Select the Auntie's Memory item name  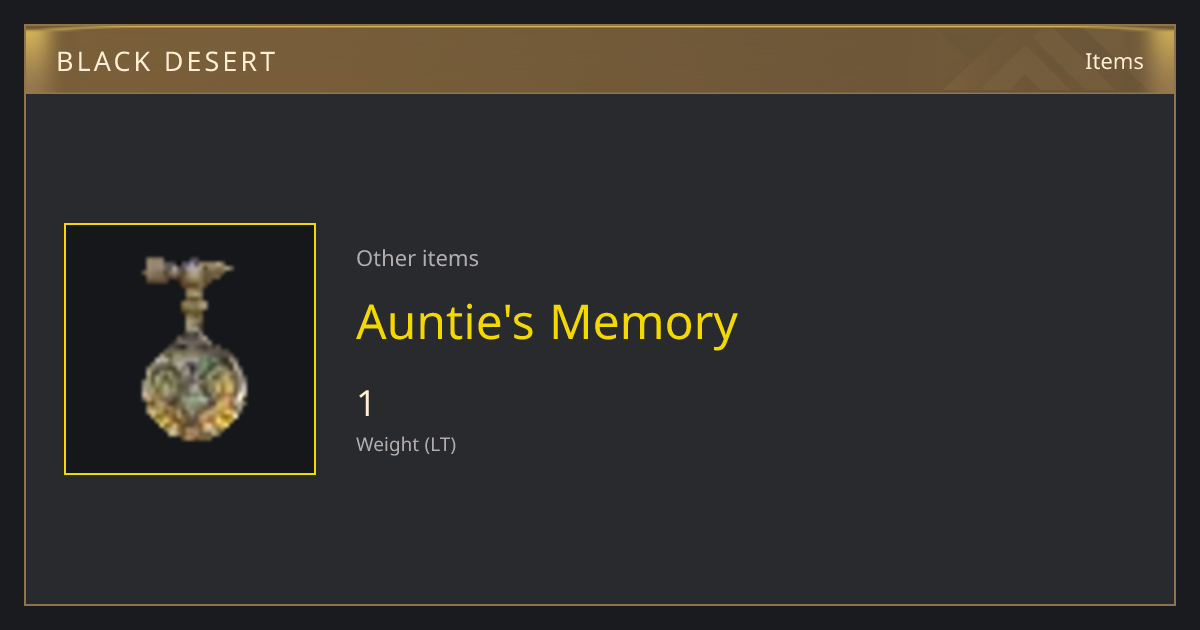(x=547, y=322)
